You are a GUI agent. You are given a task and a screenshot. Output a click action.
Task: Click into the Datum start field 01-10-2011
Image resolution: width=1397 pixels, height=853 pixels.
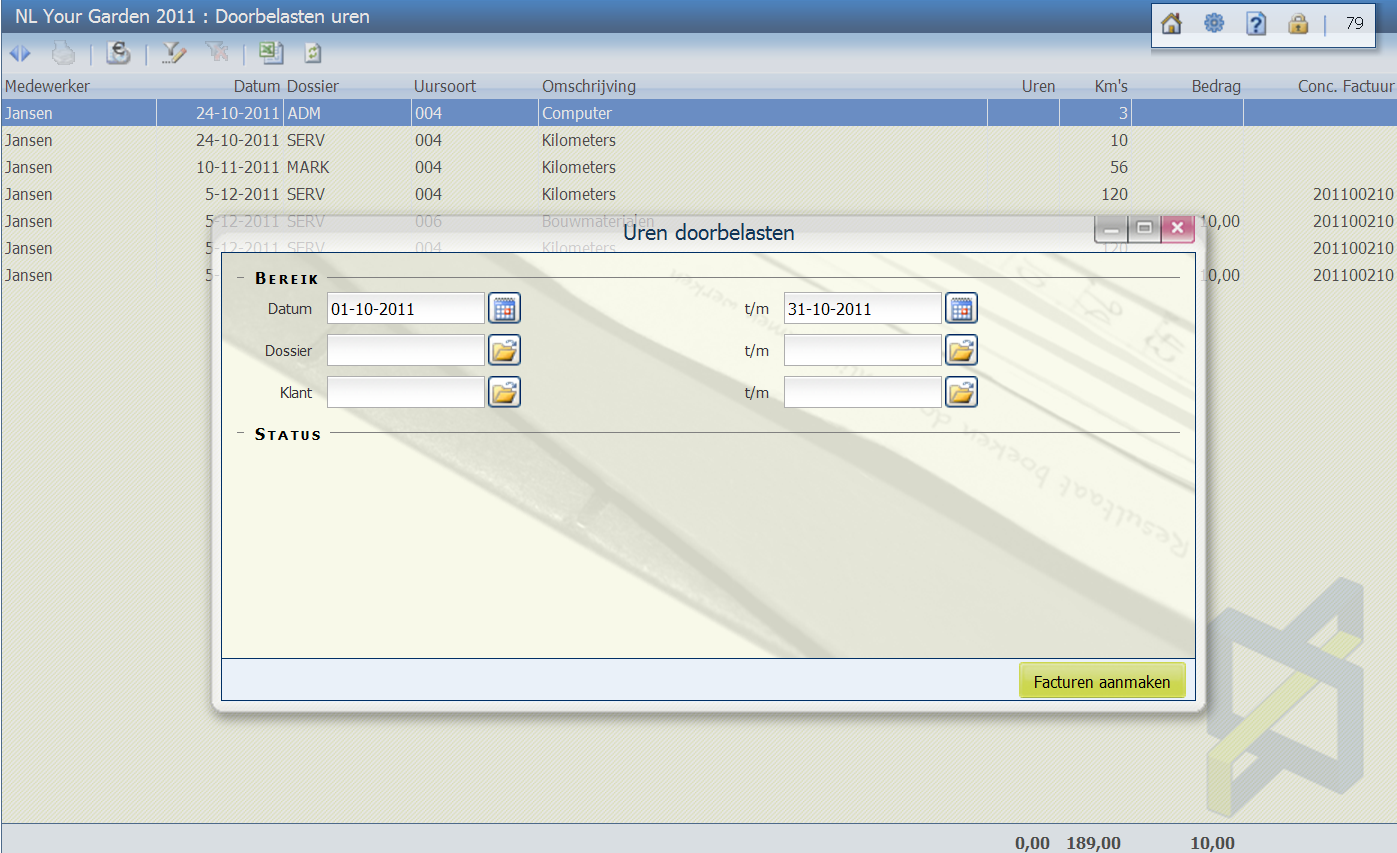coord(406,309)
